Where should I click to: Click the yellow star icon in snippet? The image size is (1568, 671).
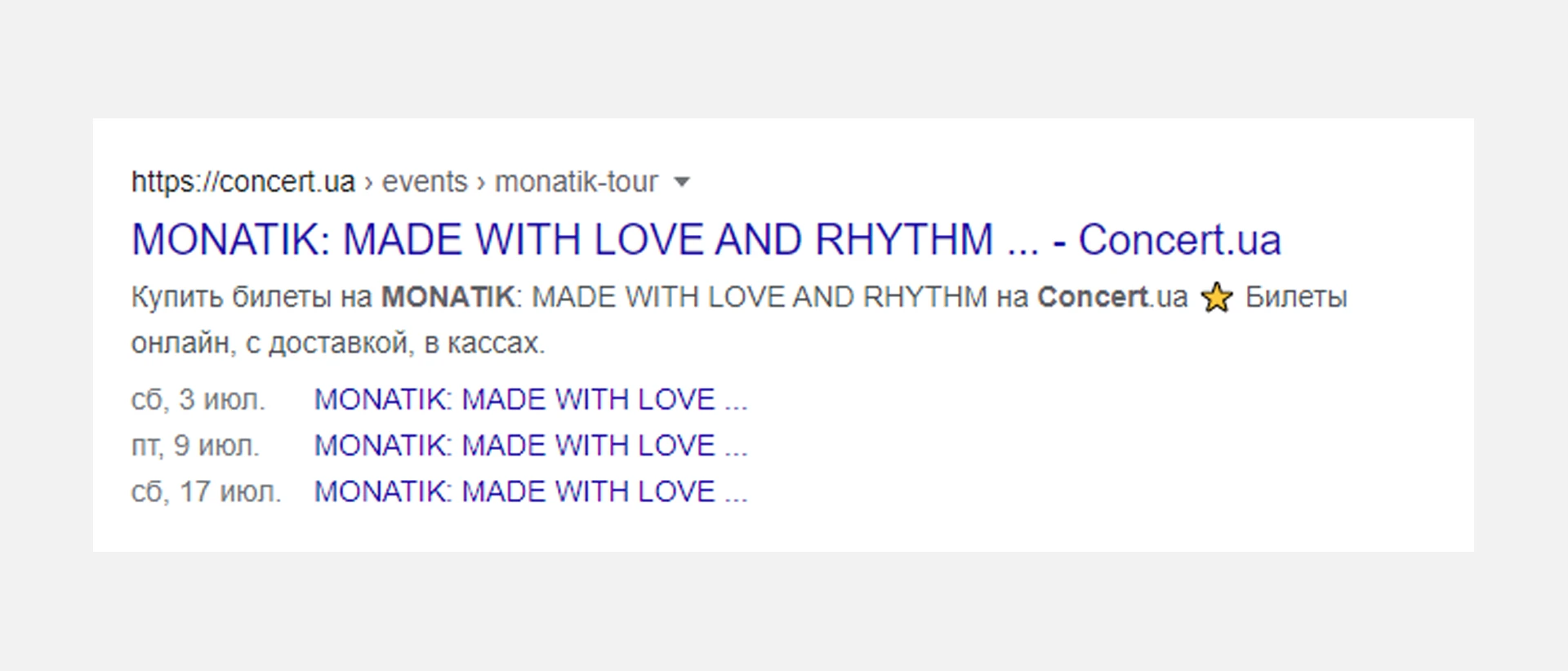(1216, 298)
